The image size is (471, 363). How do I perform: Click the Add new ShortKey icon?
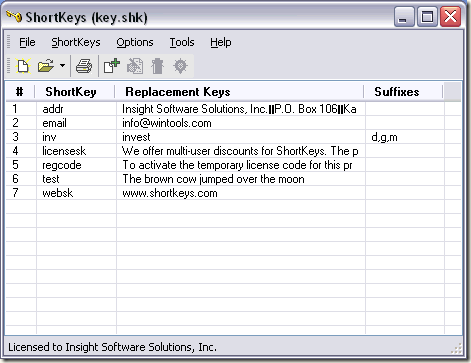coord(111,66)
